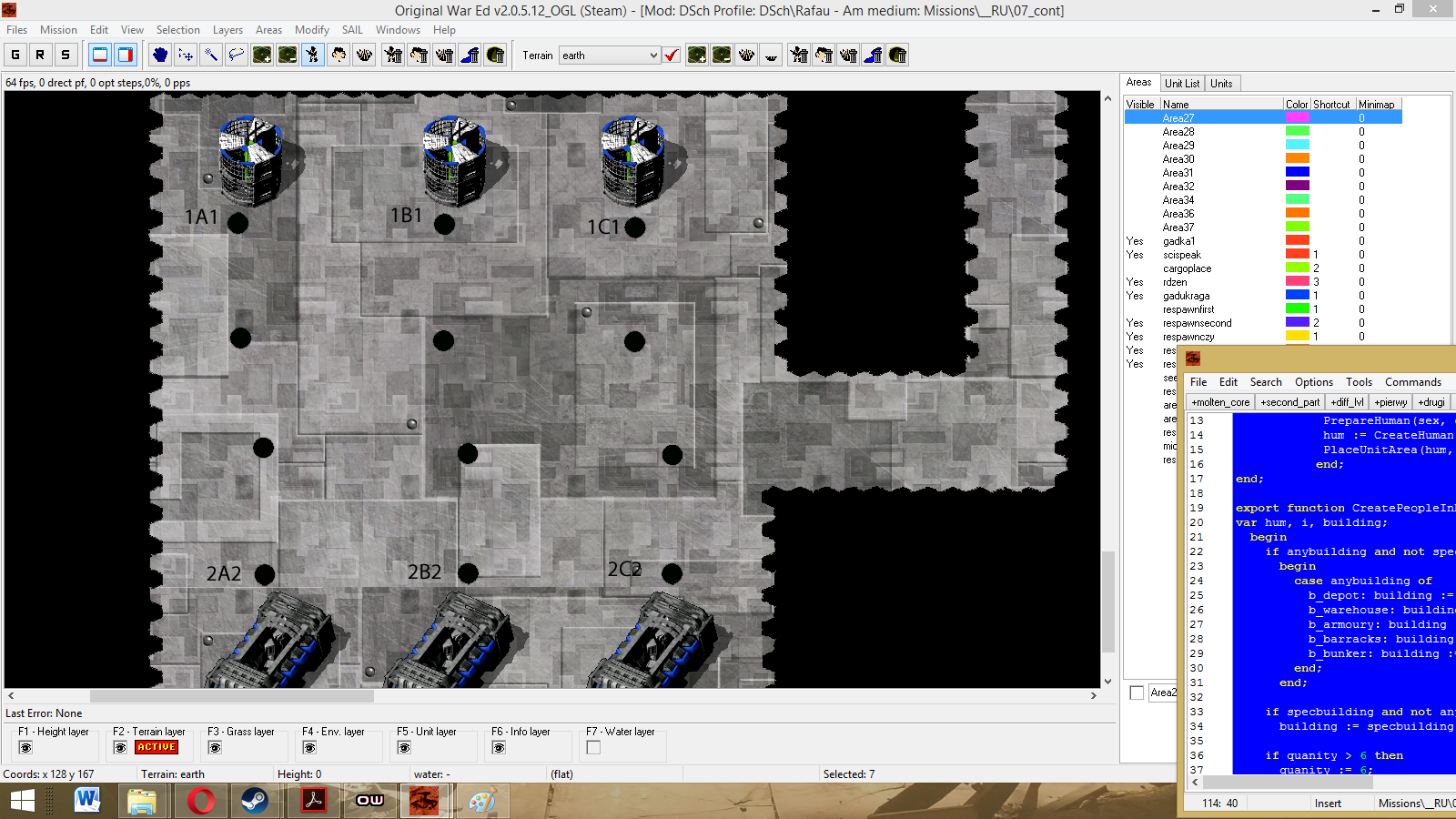Click magenta color swatch of Area27

pos(1298,118)
